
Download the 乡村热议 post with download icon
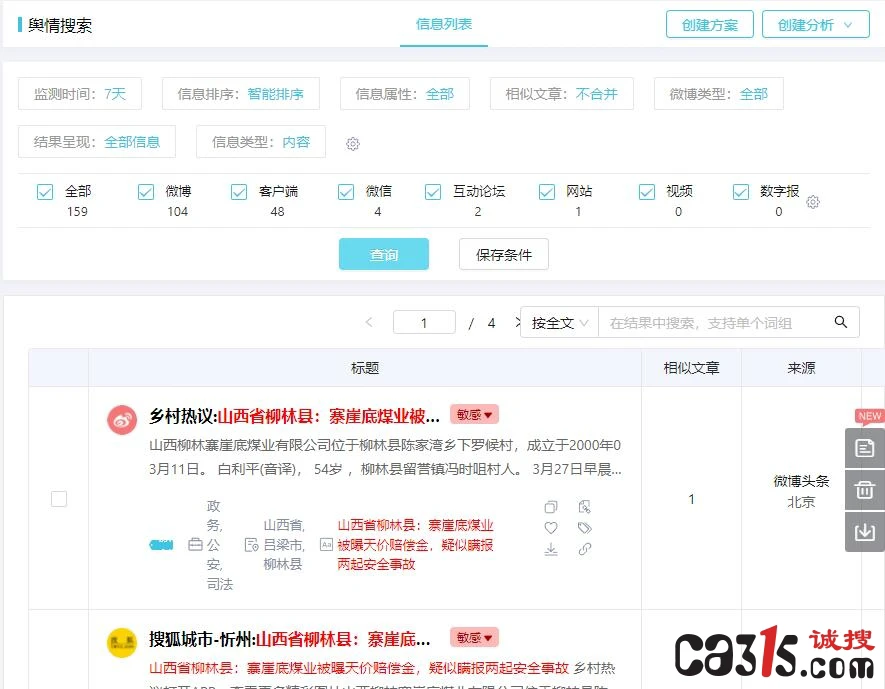click(551, 549)
